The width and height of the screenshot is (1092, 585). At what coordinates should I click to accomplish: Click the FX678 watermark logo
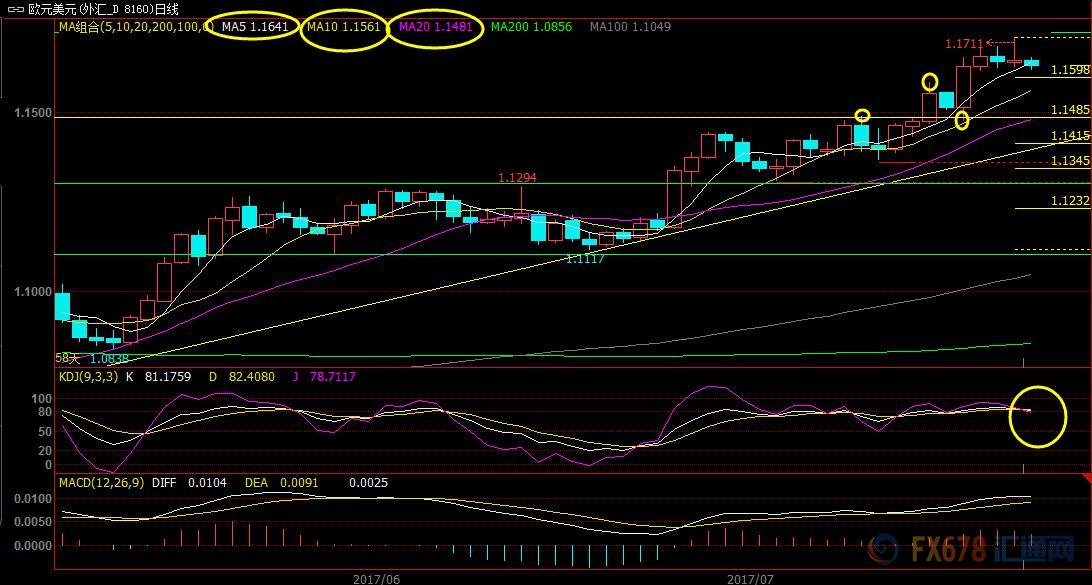pyautogui.click(x=972, y=549)
